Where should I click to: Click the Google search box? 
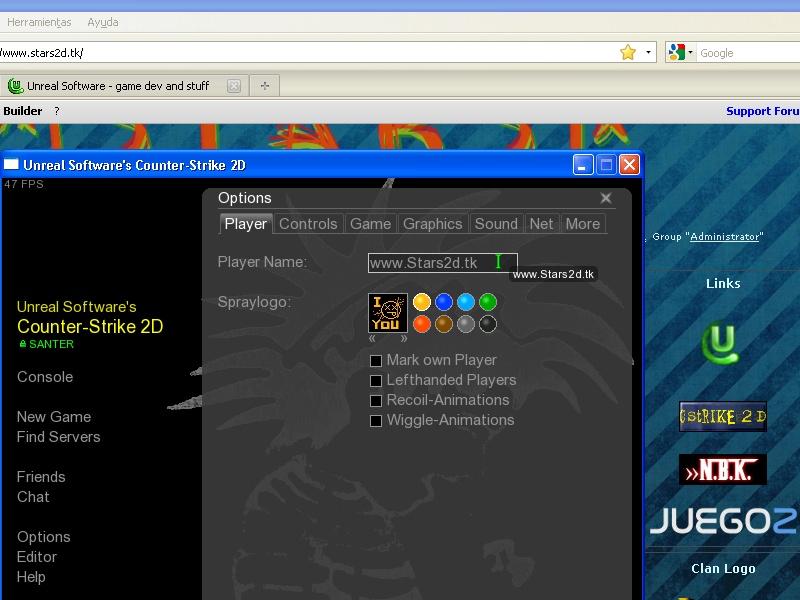(747, 53)
